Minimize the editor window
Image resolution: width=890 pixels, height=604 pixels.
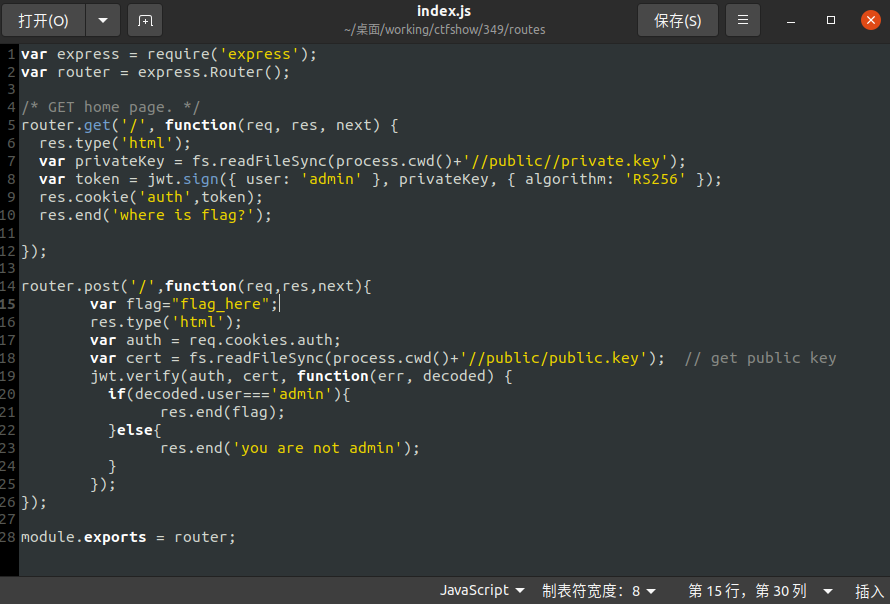(x=791, y=21)
